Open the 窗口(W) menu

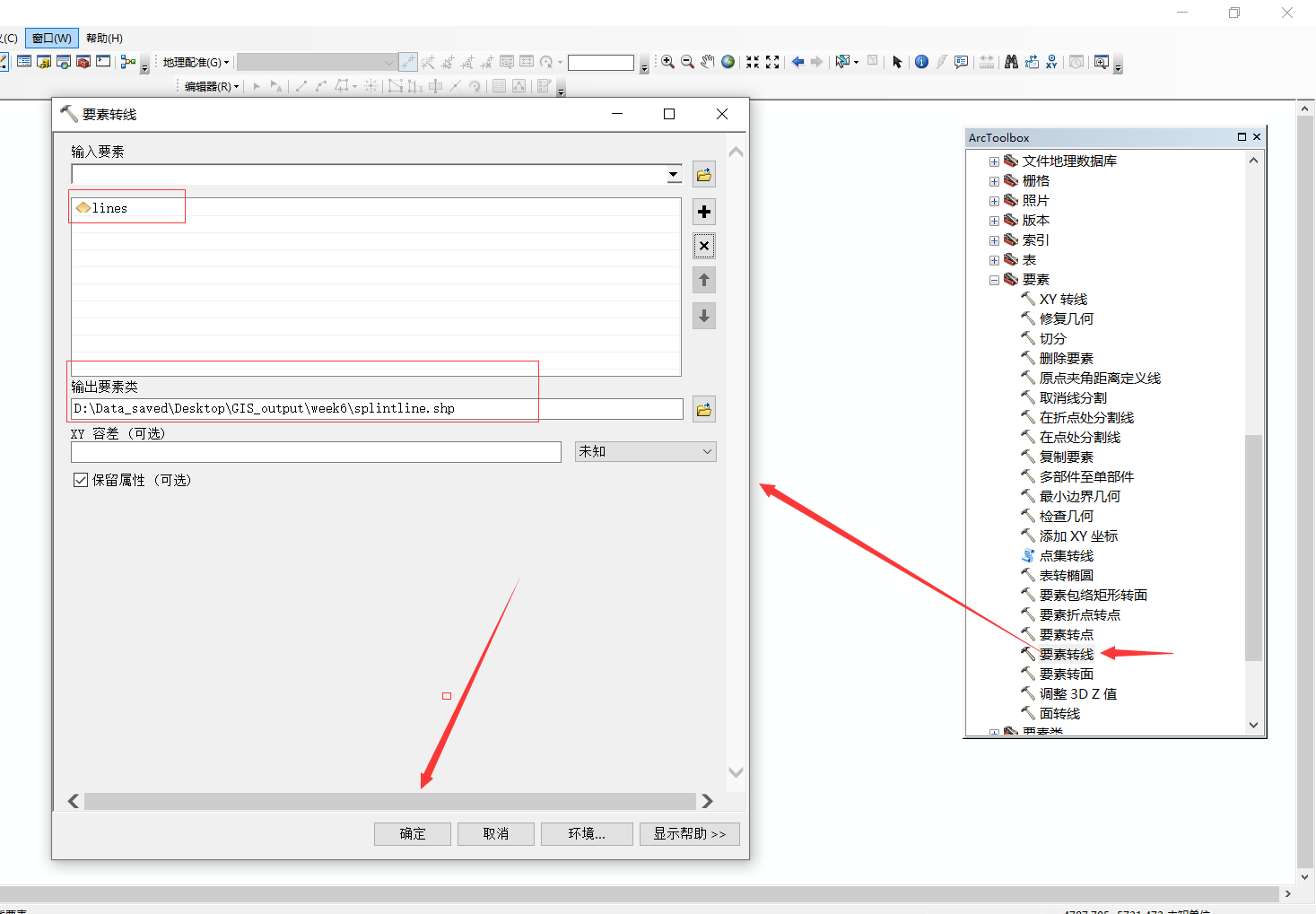click(x=52, y=38)
